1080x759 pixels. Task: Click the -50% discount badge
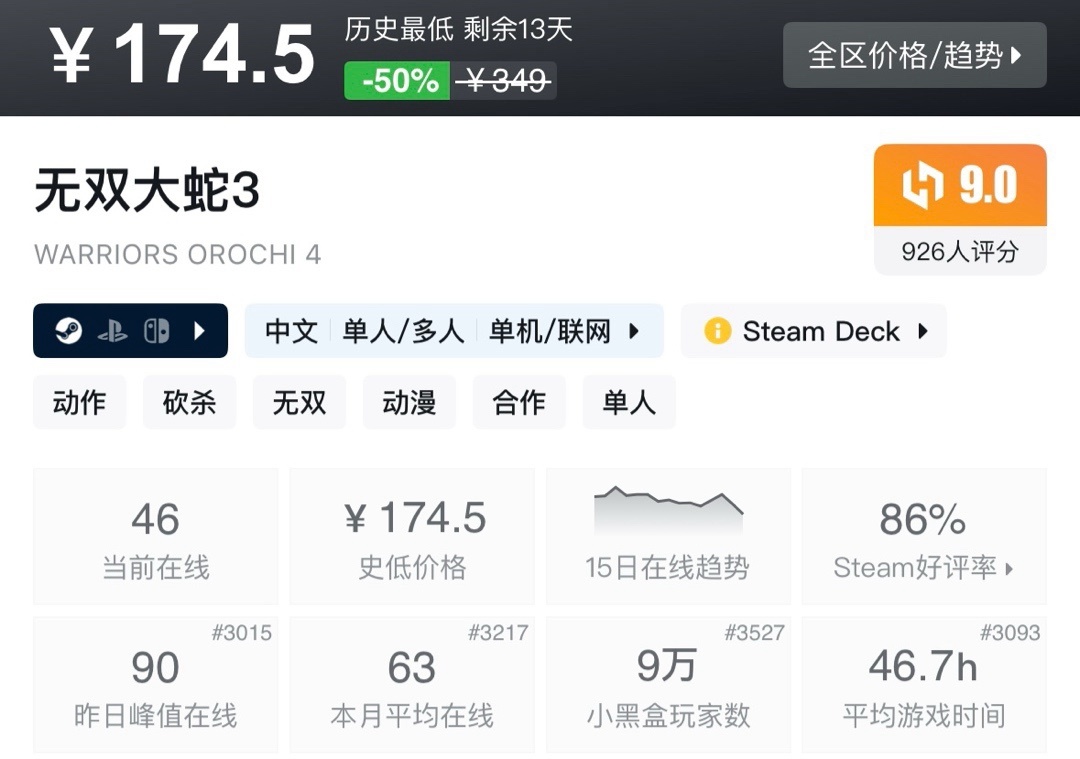[399, 81]
